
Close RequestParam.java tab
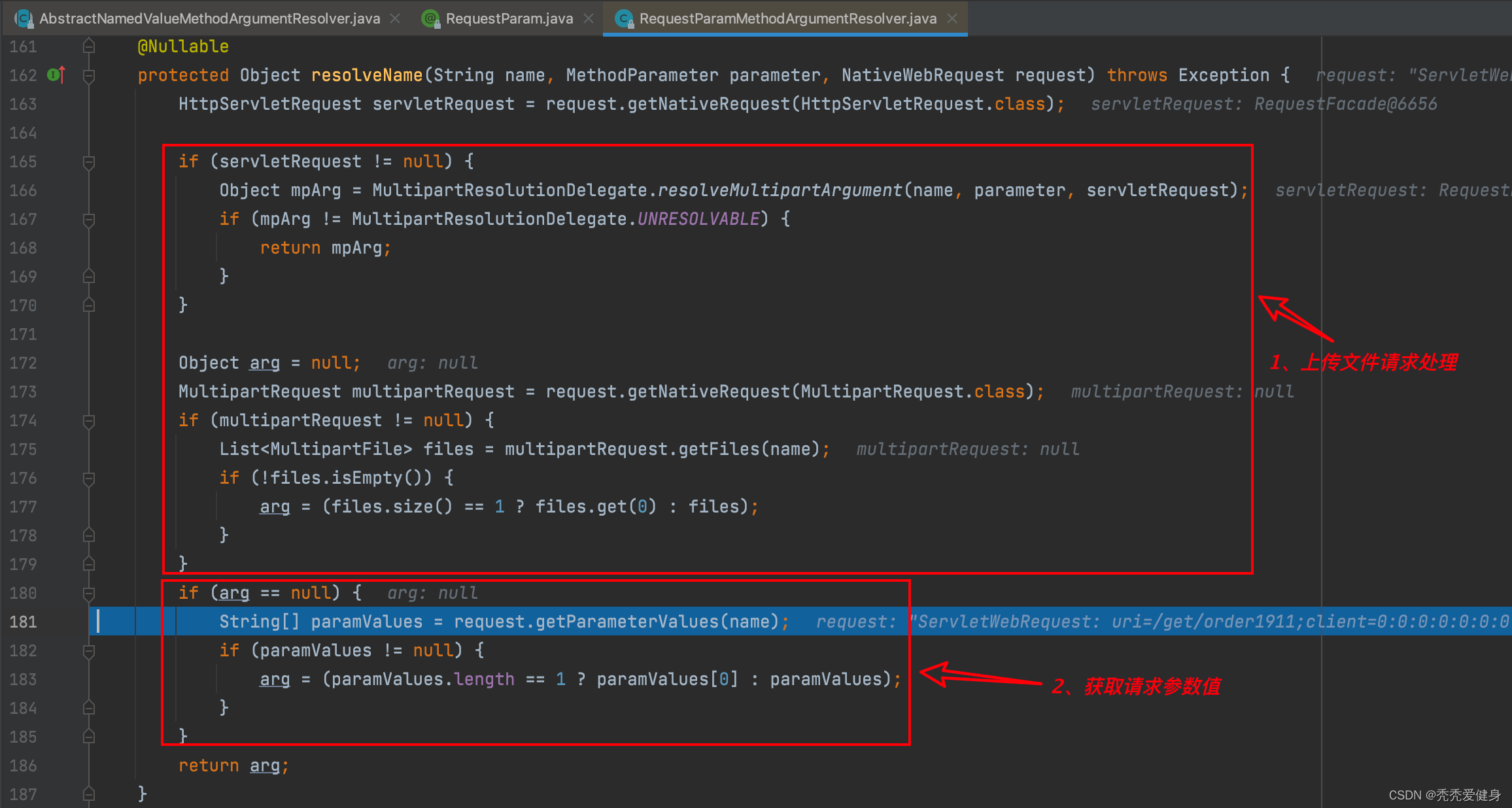click(x=589, y=18)
